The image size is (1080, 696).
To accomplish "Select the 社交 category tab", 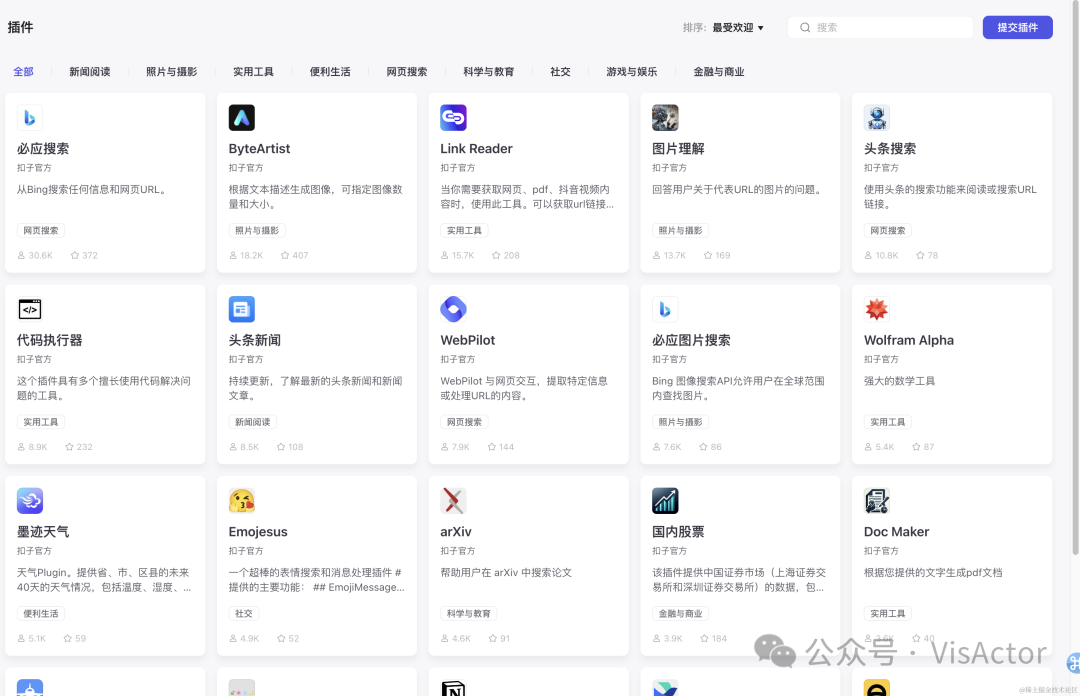I will pyautogui.click(x=560, y=72).
